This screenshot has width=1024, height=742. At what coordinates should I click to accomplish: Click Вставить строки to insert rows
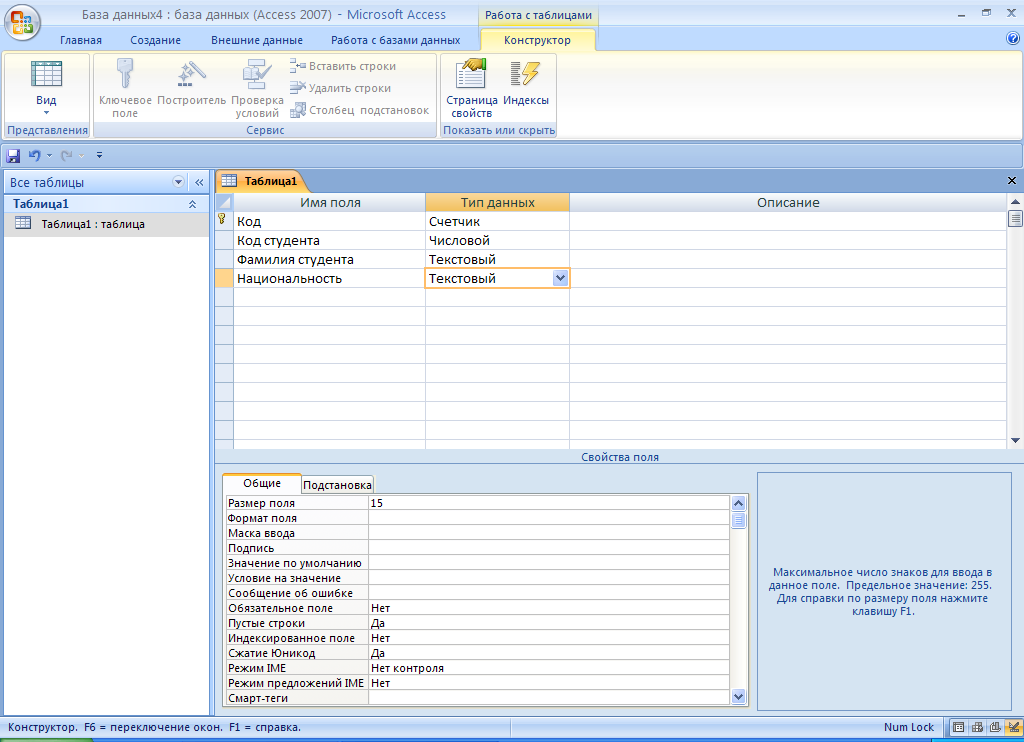tap(343, 66)
